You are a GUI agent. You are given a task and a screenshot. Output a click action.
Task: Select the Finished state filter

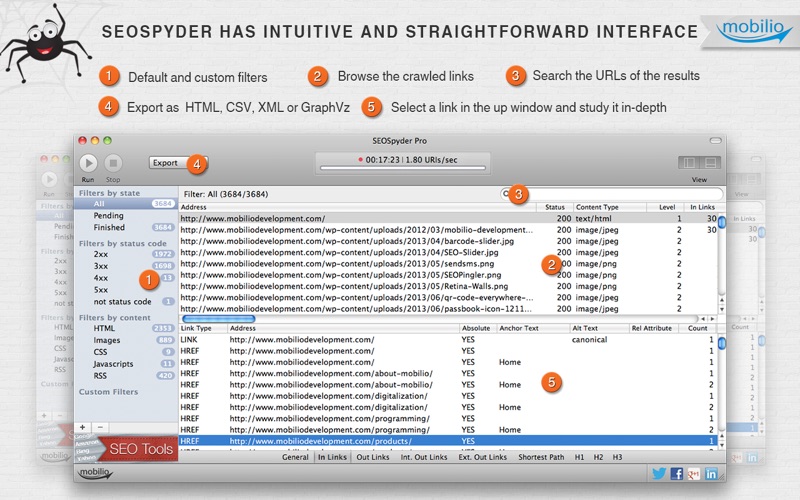[126, 228]
